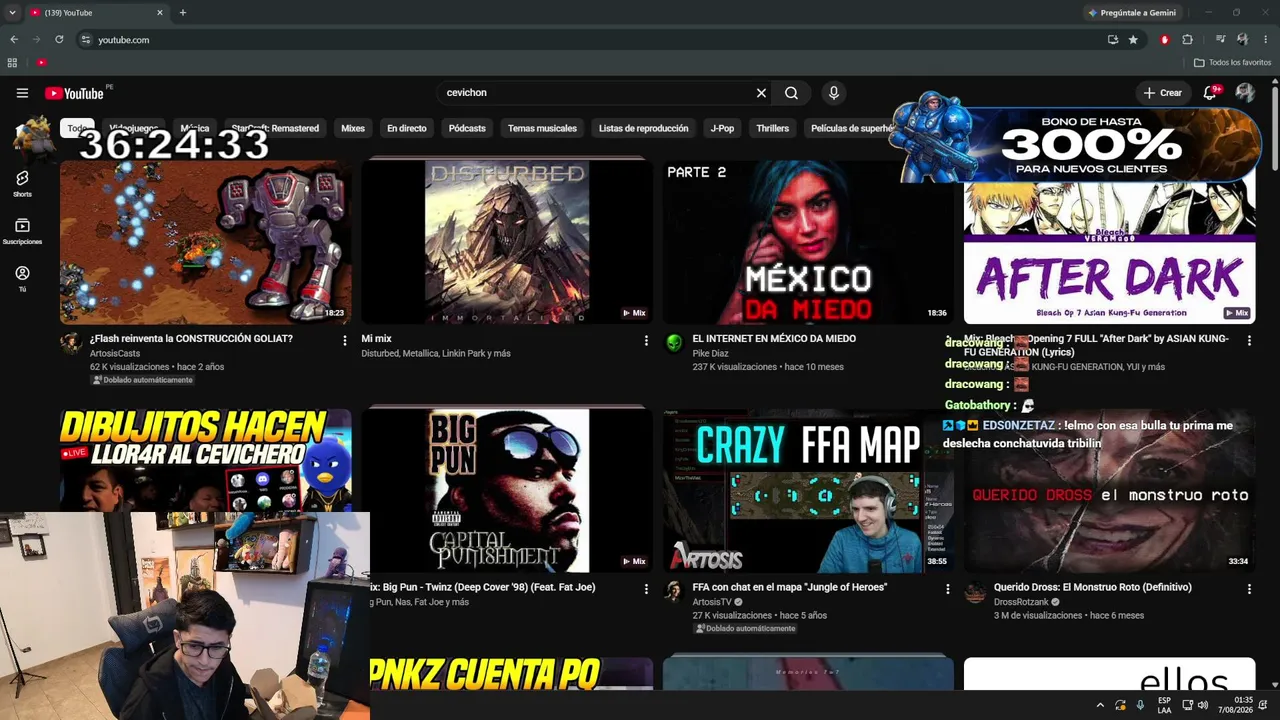Open the Todos los favoritos bookmarks folder

1232,63
